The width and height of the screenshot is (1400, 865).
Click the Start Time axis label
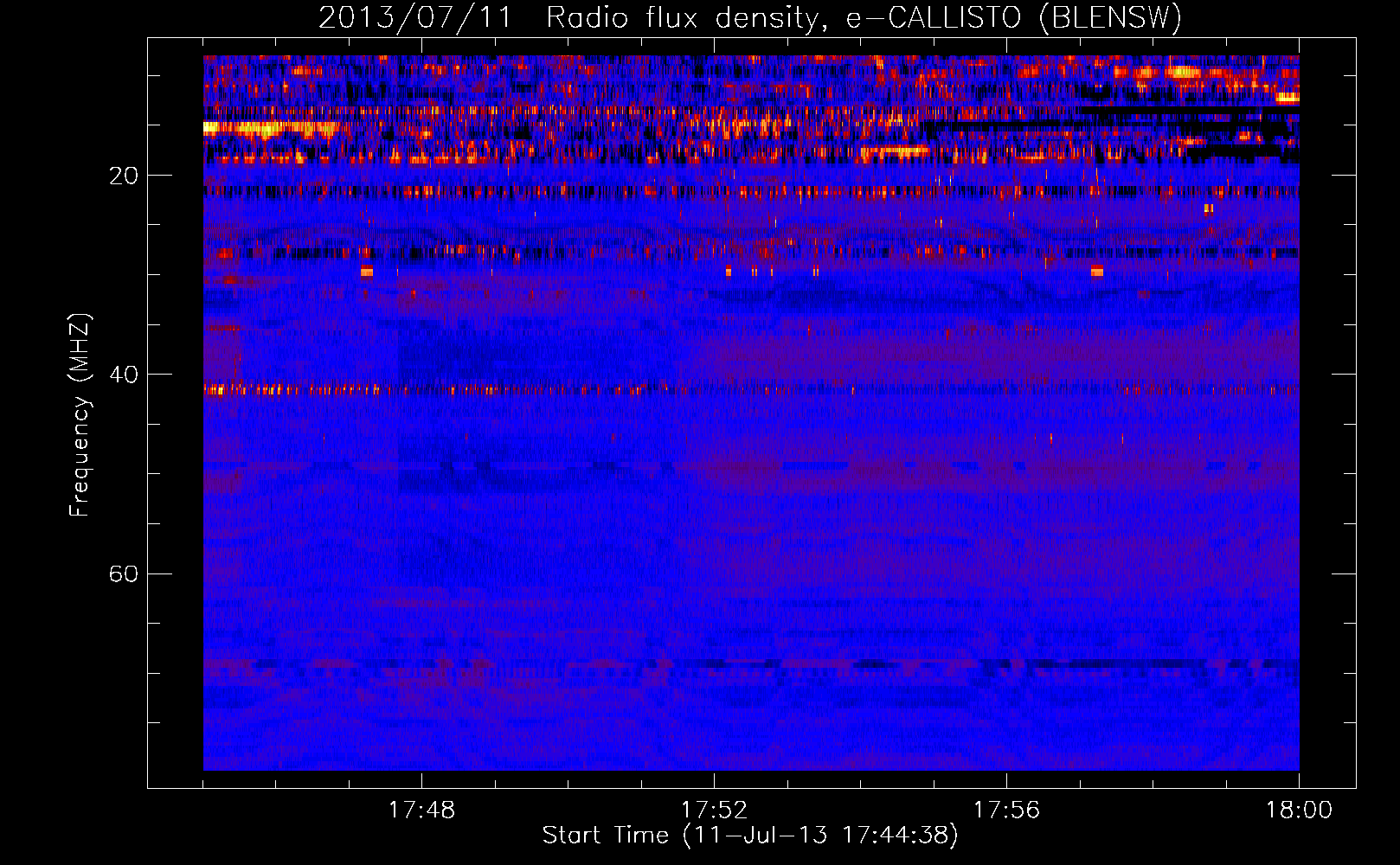(x=750, y=836)
